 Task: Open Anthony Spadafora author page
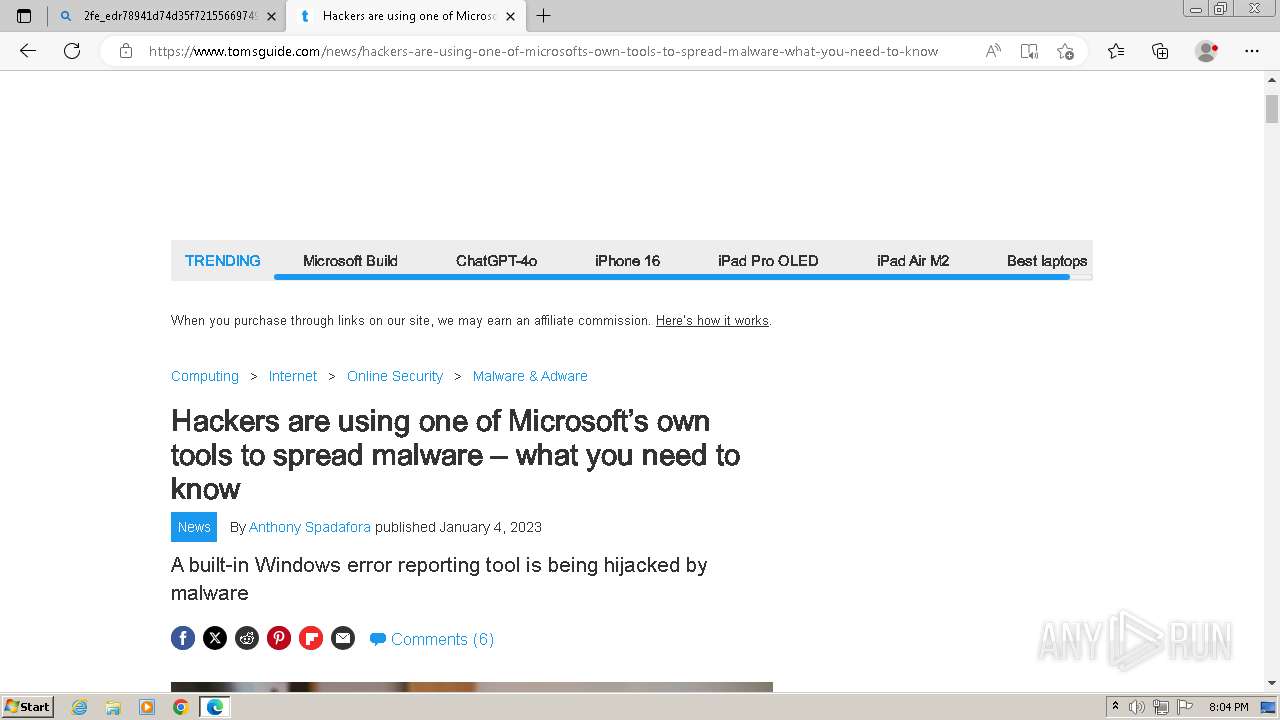[x=310, y=527]
